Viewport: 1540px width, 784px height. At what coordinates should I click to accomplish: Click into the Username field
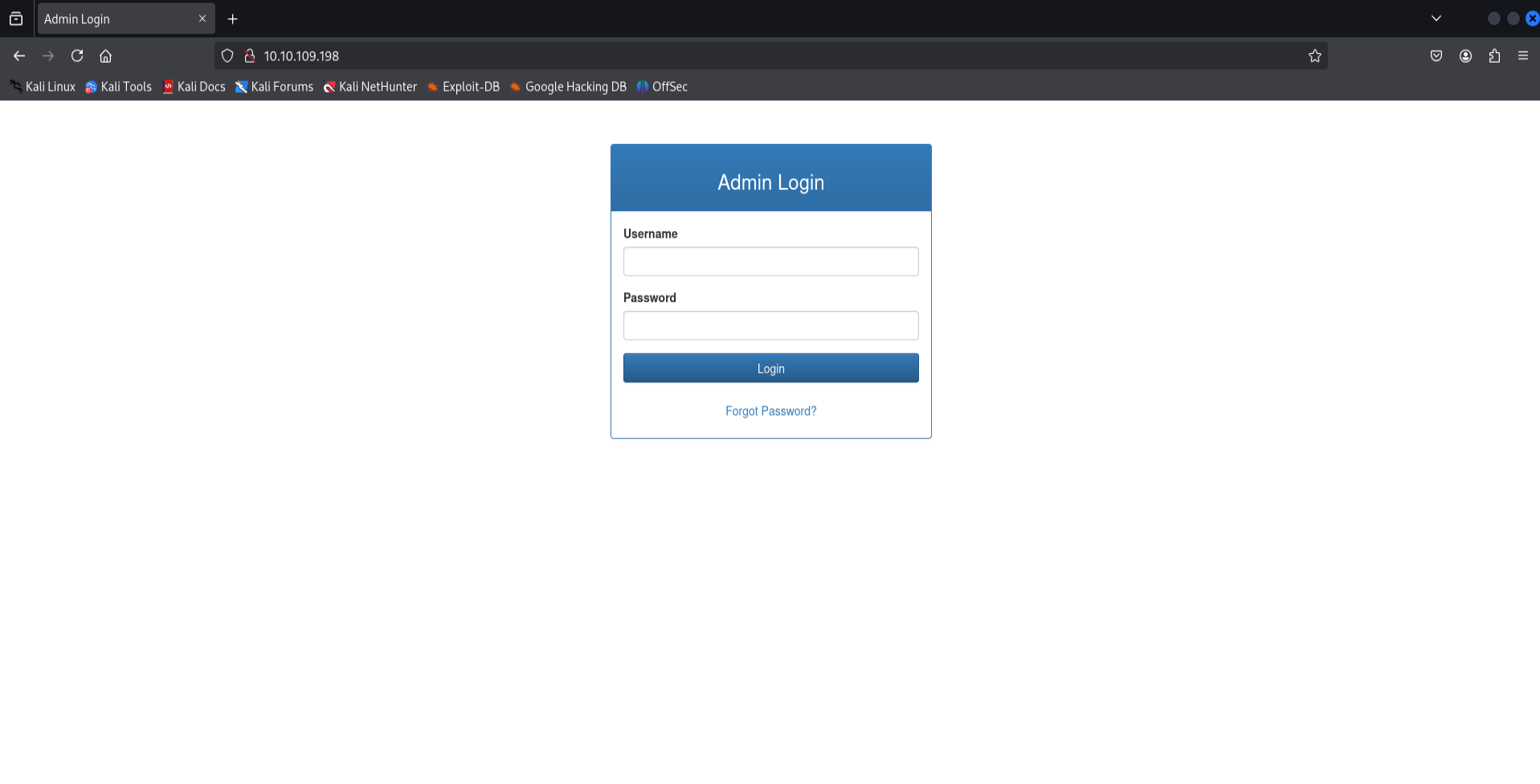coord(771,262)
